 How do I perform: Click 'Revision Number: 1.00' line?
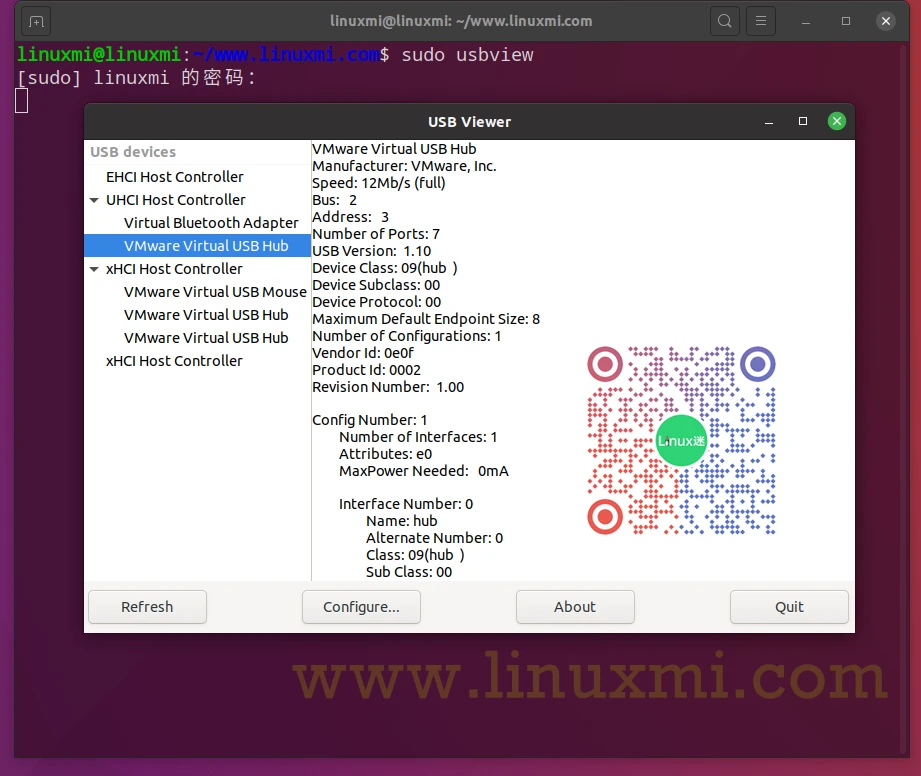point(388,387)
